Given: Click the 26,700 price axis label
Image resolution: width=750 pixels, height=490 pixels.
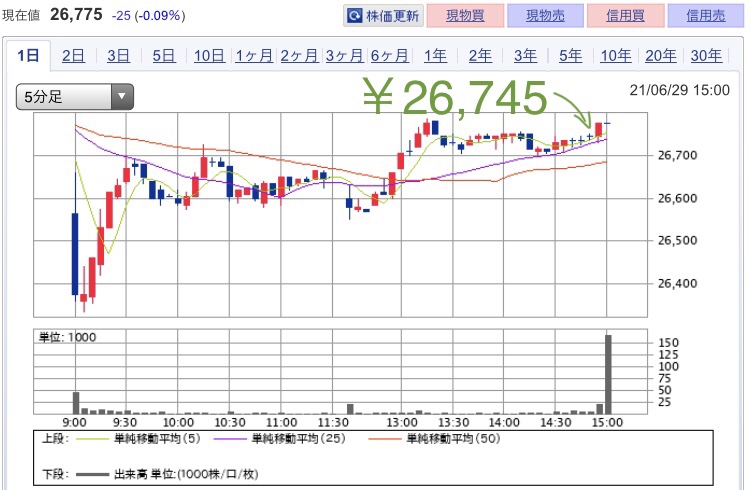Looking at the screenshot, I should point(677,155).
